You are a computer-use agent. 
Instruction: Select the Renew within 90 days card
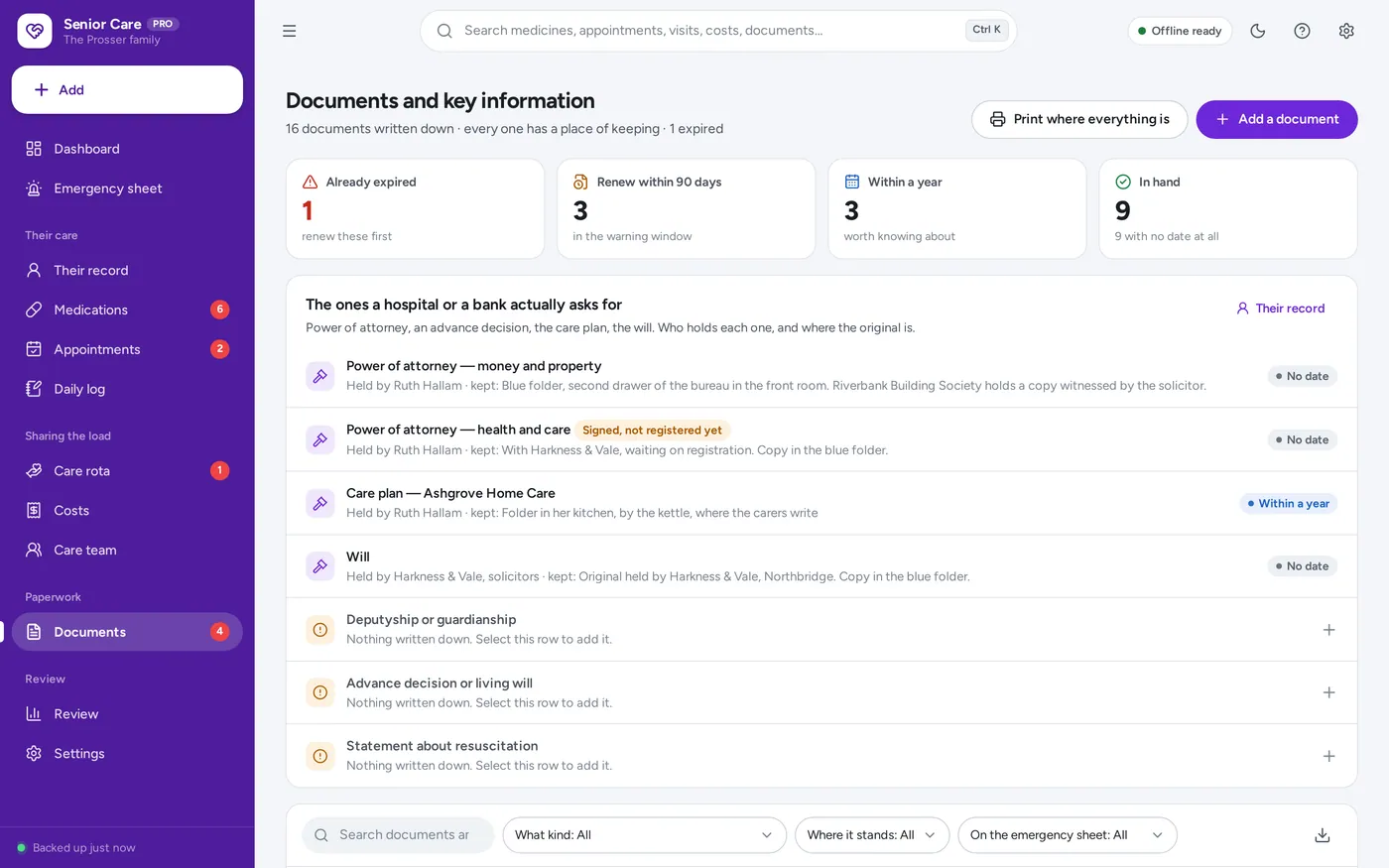coord(687,209)
